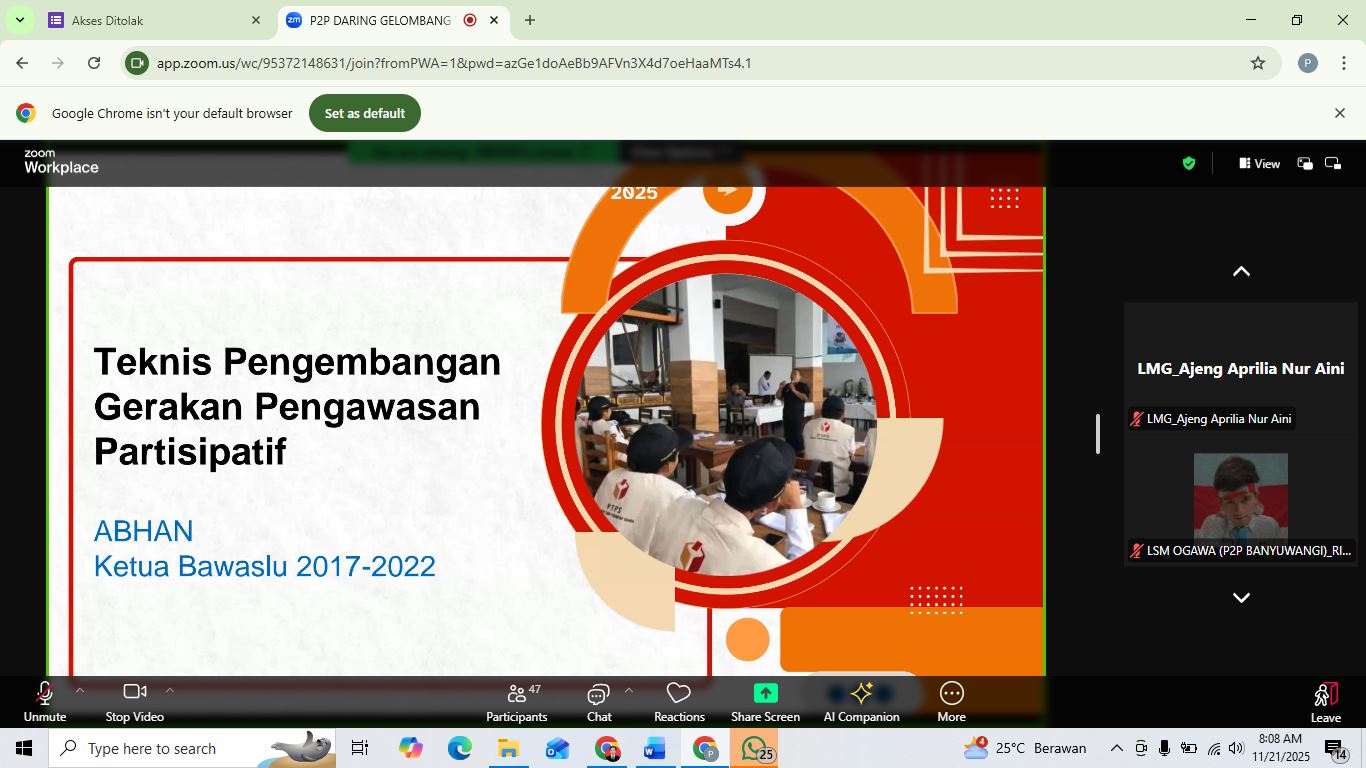Click the green encryption shield icon

pyautogui.click(x=1189, y=163)
